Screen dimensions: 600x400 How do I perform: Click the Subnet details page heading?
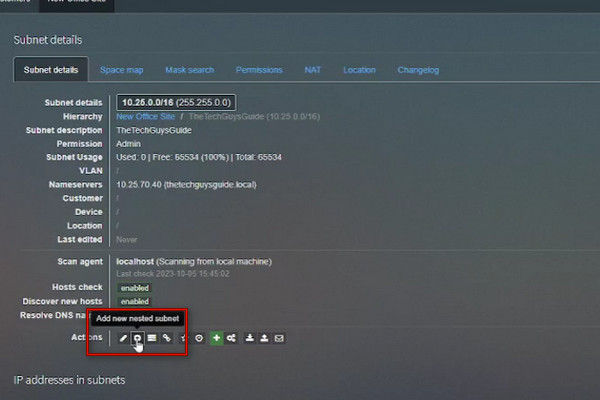pyautogui.click(x=48, y=40)
